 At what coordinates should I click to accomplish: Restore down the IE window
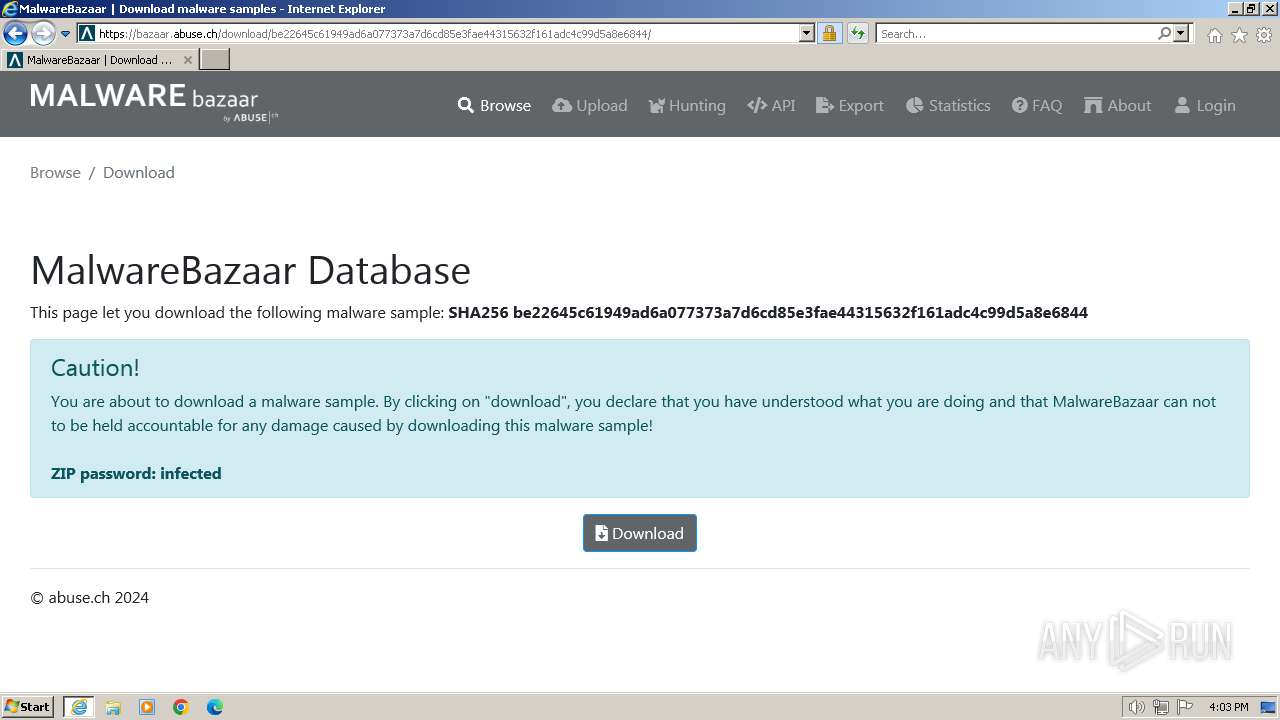coord(1251,9)
